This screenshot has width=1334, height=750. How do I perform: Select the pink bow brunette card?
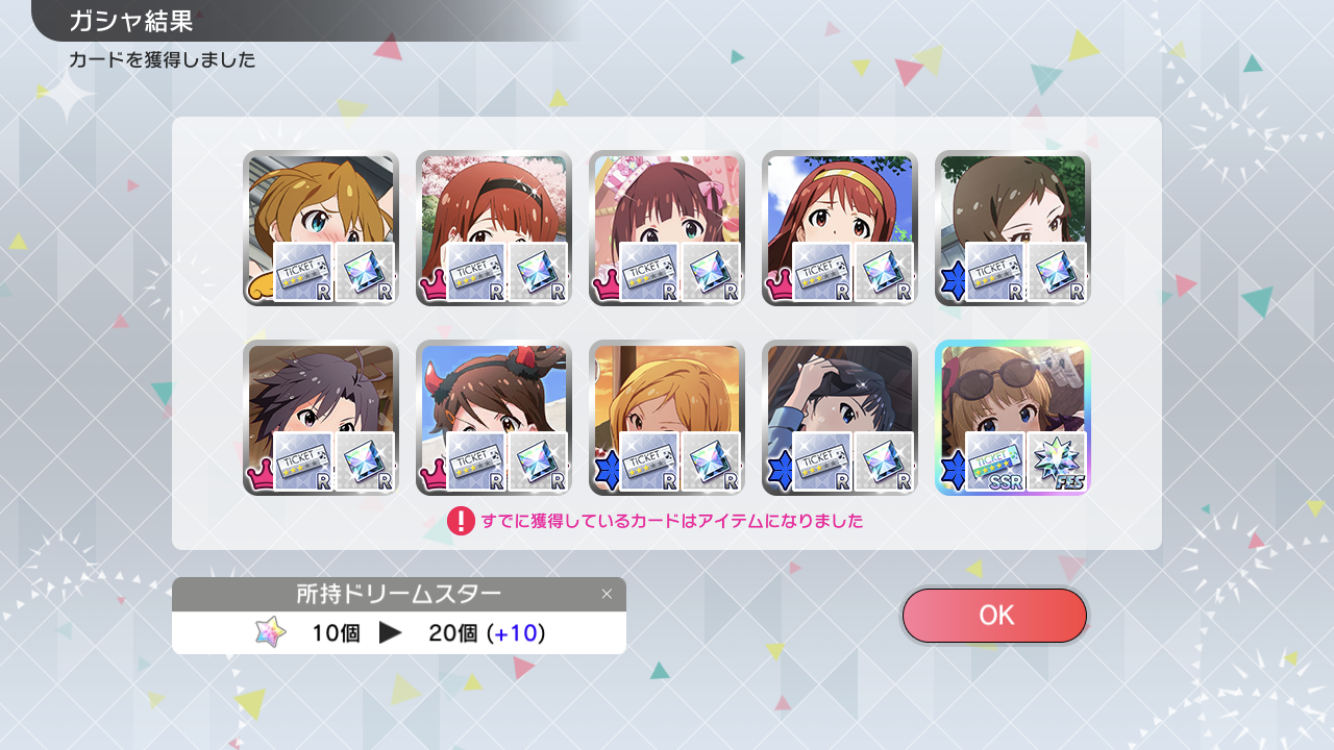tap(666, 228)
